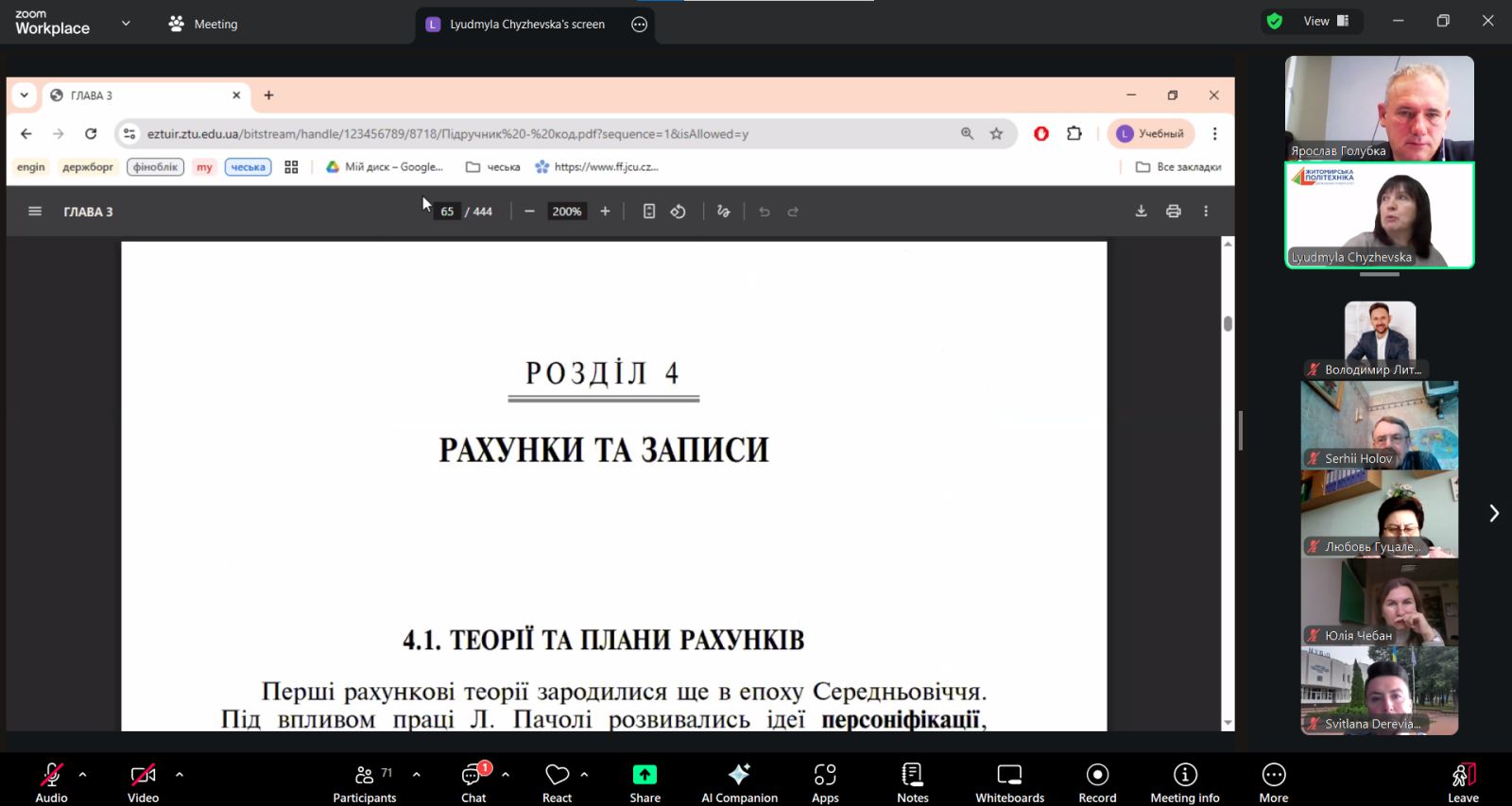Expand video options arrow next to Video
Image resolution: width=1512 pixels, height=806 pixels.
click(180, 775)
